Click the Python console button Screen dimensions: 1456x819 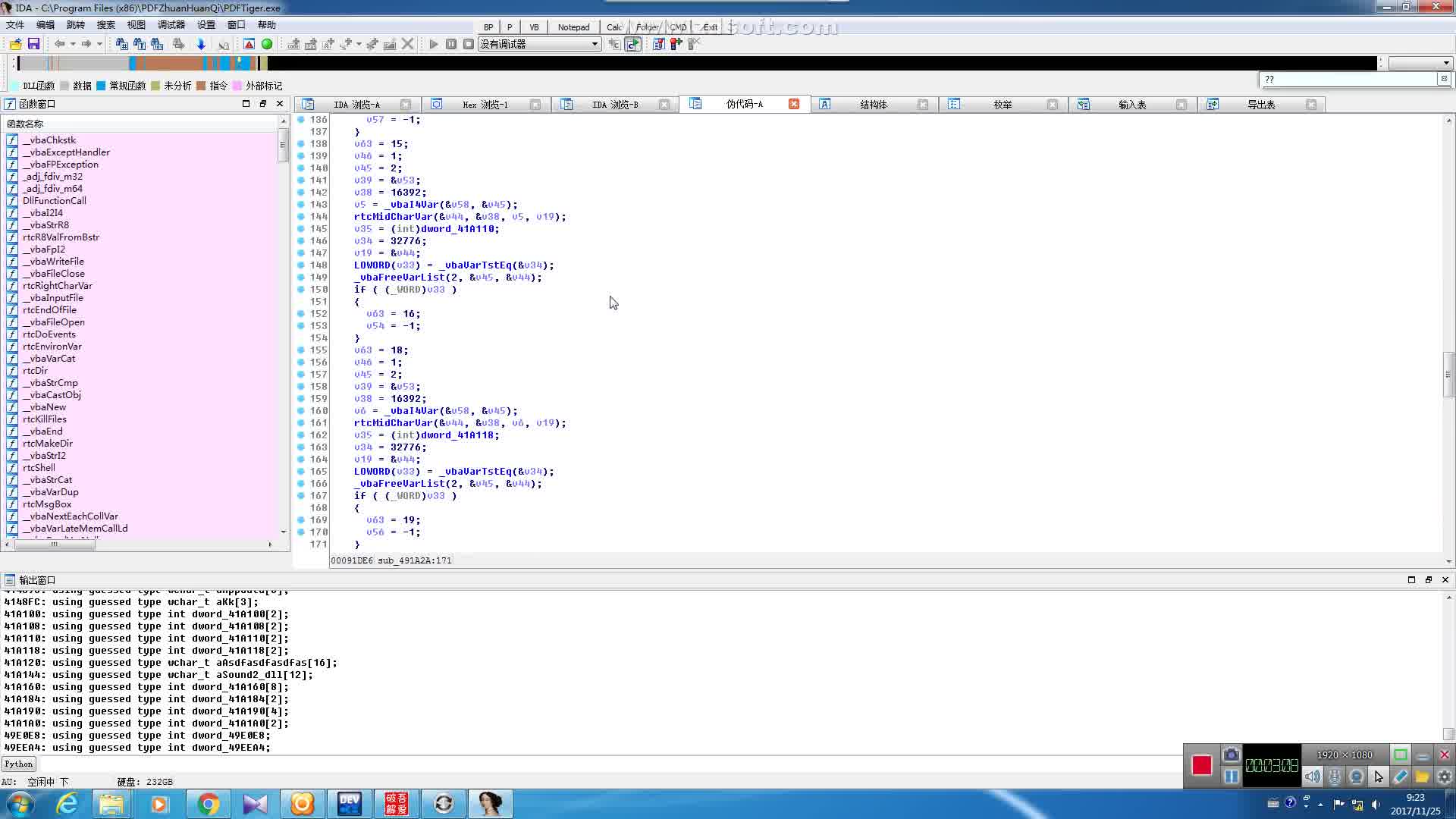pyautogui.click(x=18, y=764)
